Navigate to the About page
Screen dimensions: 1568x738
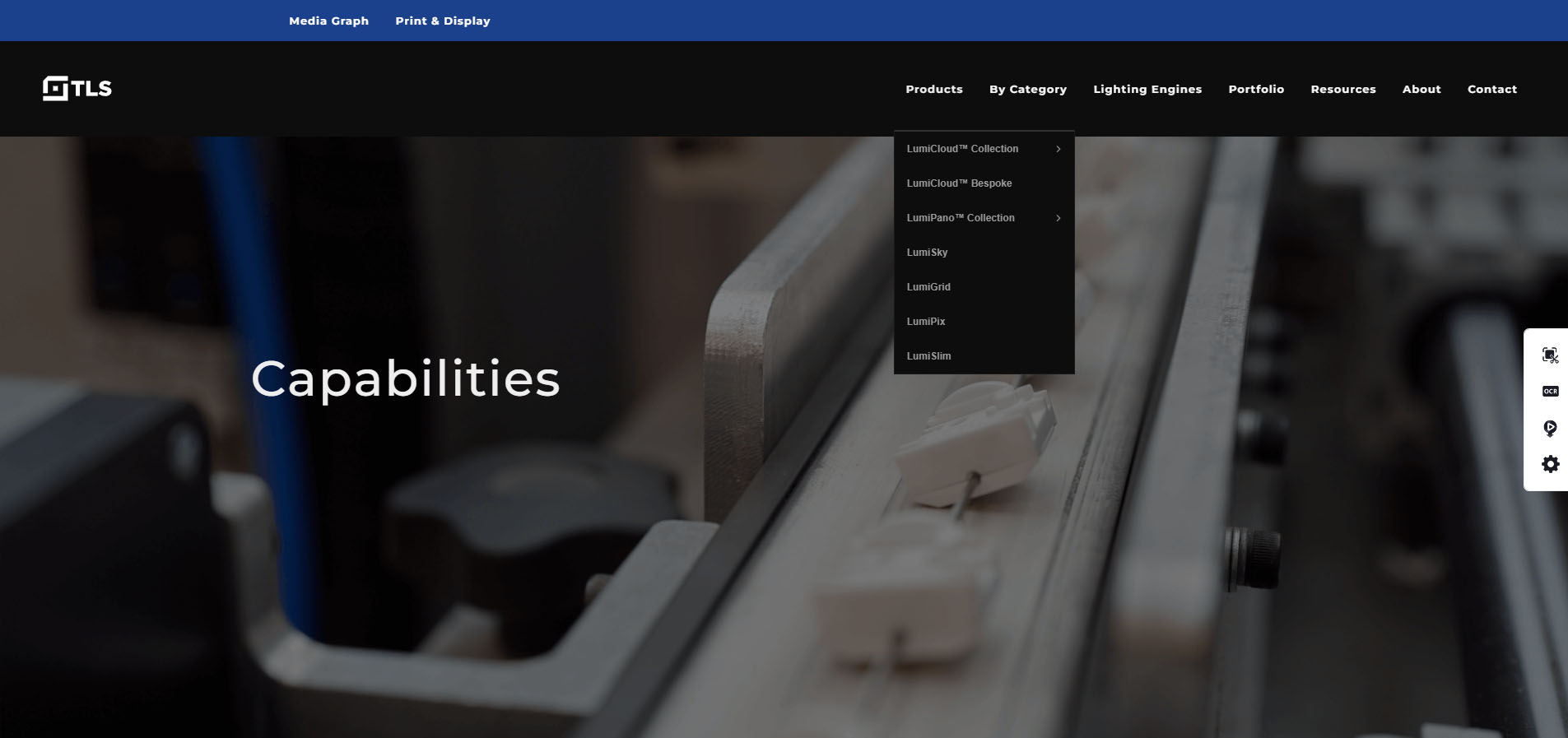(x=1421, y=89)
